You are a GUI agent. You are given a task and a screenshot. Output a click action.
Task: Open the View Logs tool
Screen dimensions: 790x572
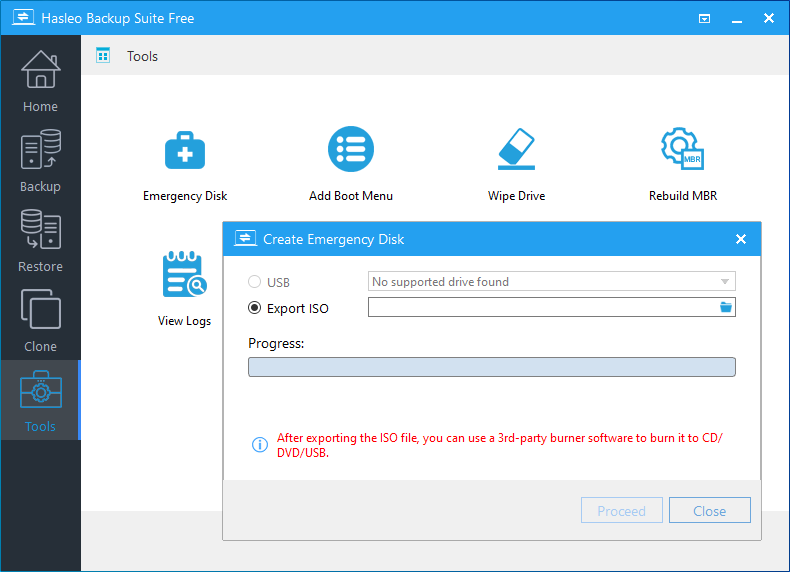[184, 289]
